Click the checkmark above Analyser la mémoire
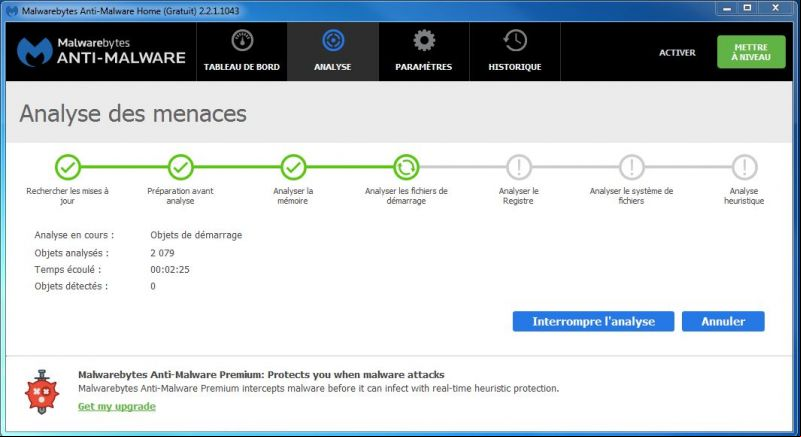Viewport: 801px width, 437px height. 293,167
